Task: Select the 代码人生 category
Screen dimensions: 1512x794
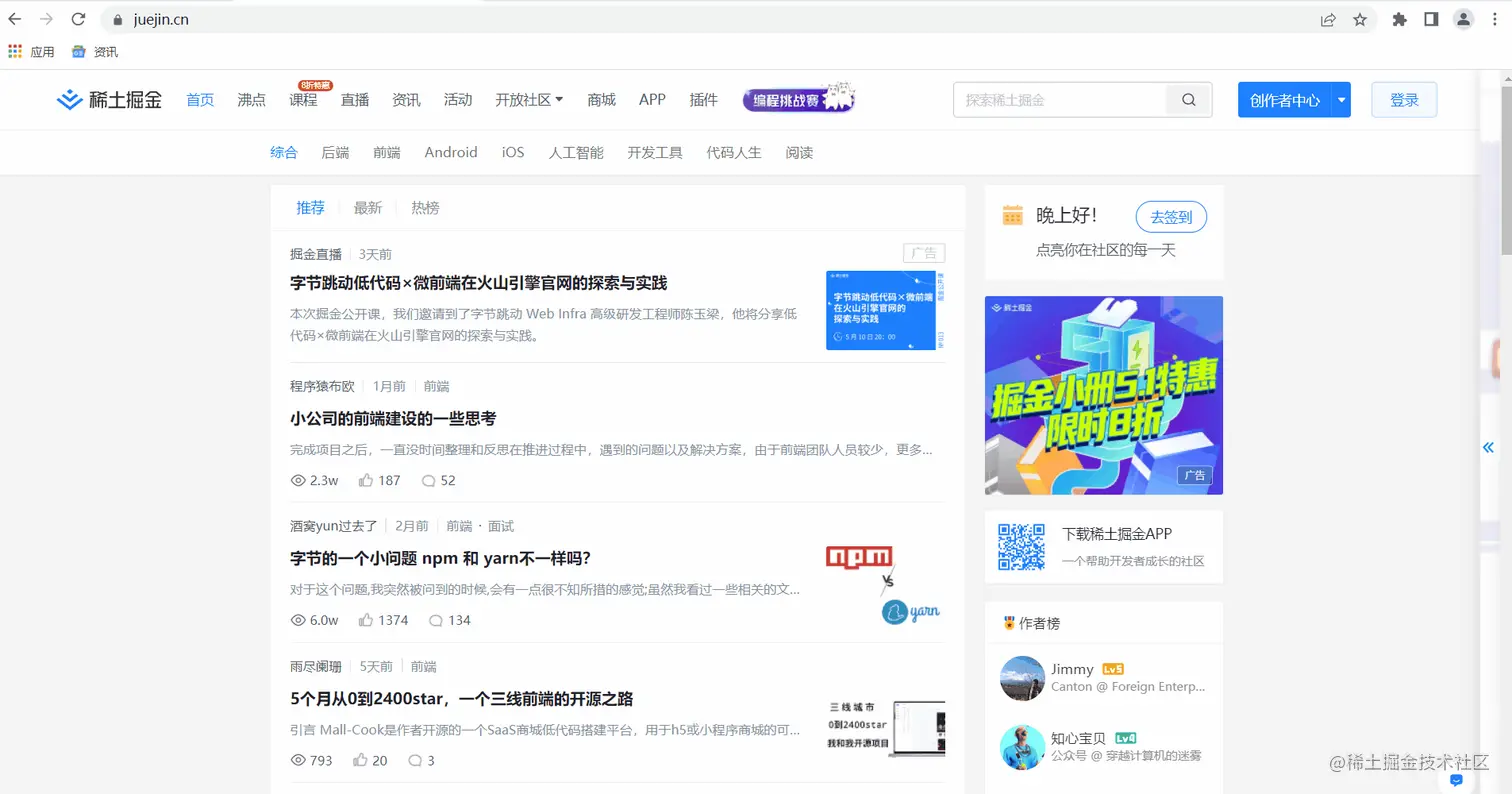Action: (x=734, y=153)
